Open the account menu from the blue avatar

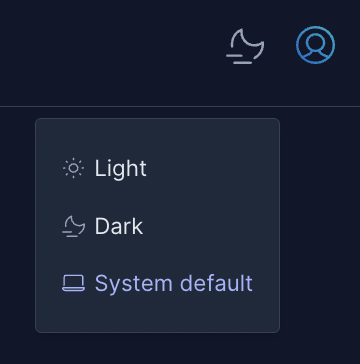point(315,45)
